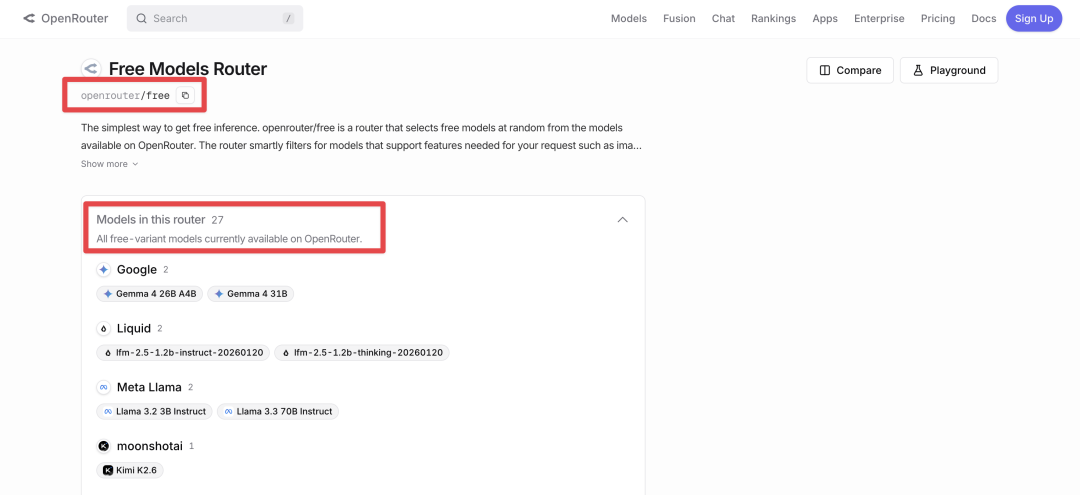Focus the Search input field

point(215,19)
